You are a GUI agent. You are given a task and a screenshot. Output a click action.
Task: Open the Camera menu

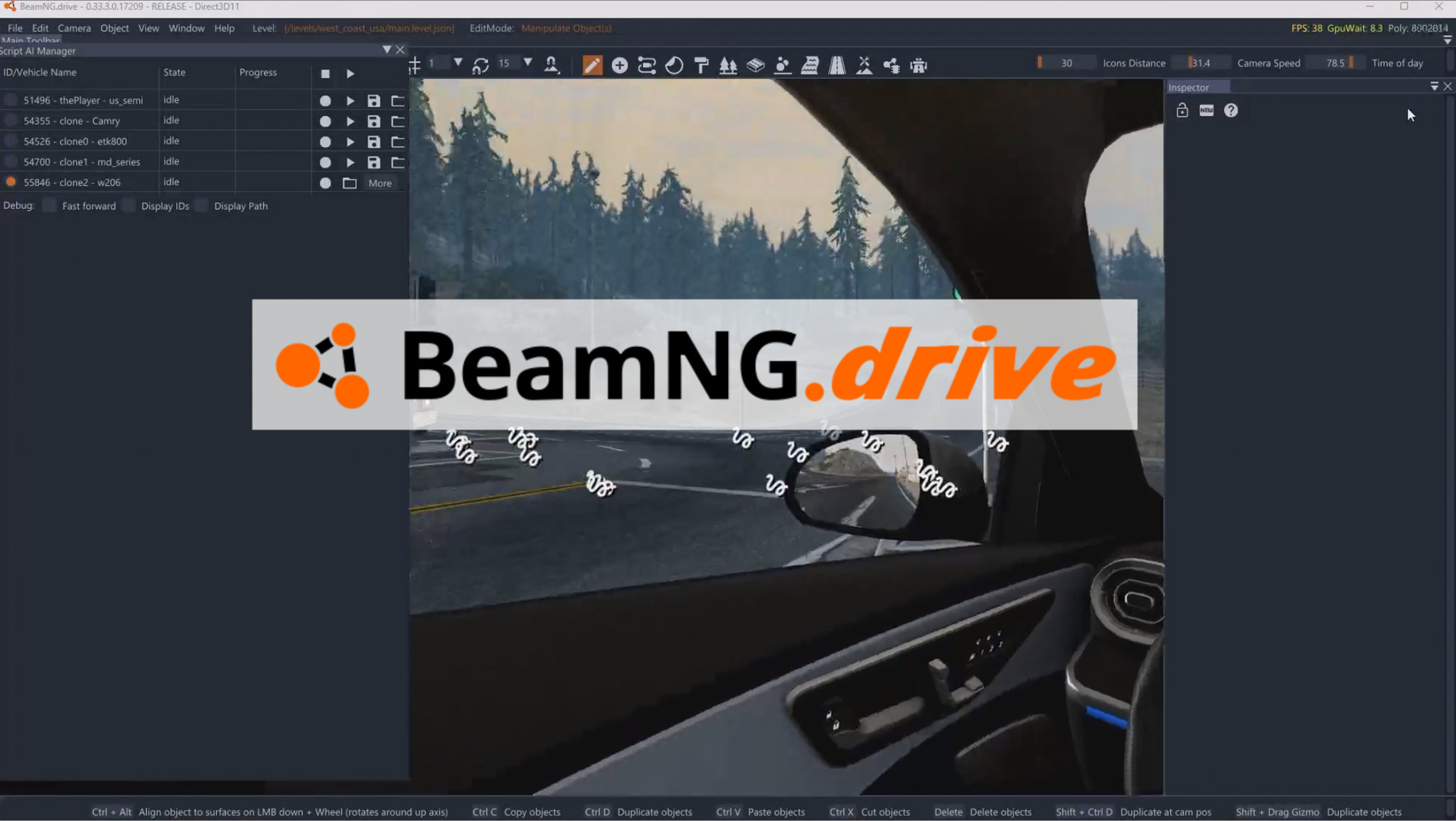pyautogui.click(x=74, y=28)
